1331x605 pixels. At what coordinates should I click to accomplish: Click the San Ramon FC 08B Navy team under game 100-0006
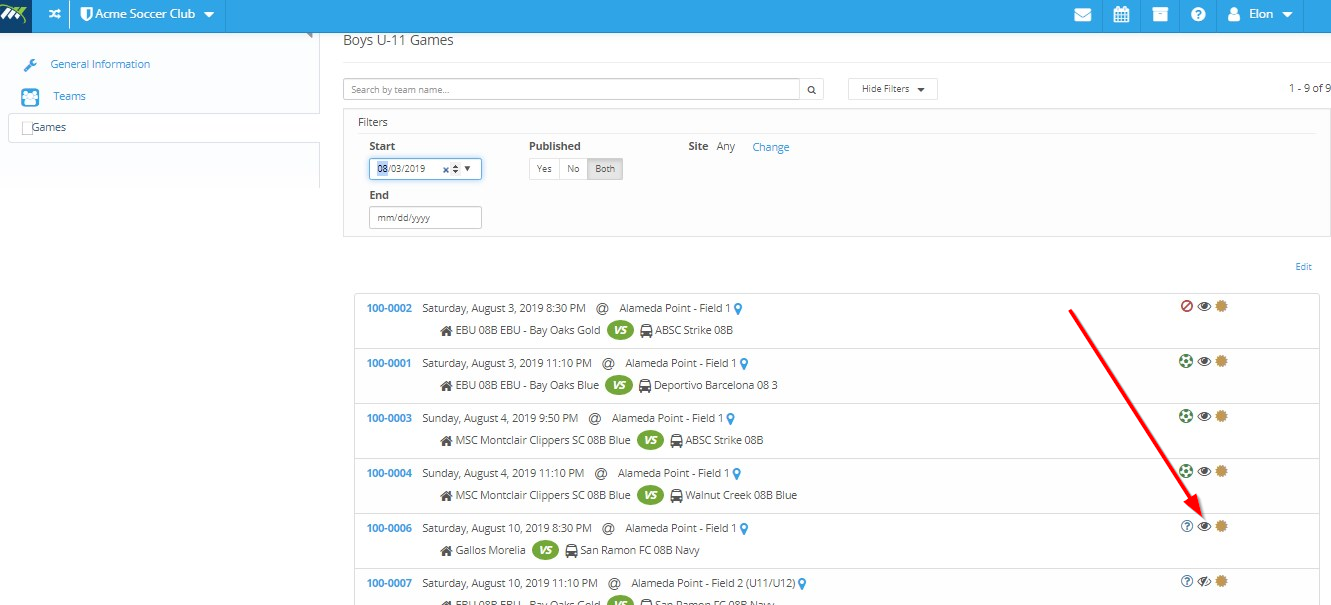click(x=640, y=550)
